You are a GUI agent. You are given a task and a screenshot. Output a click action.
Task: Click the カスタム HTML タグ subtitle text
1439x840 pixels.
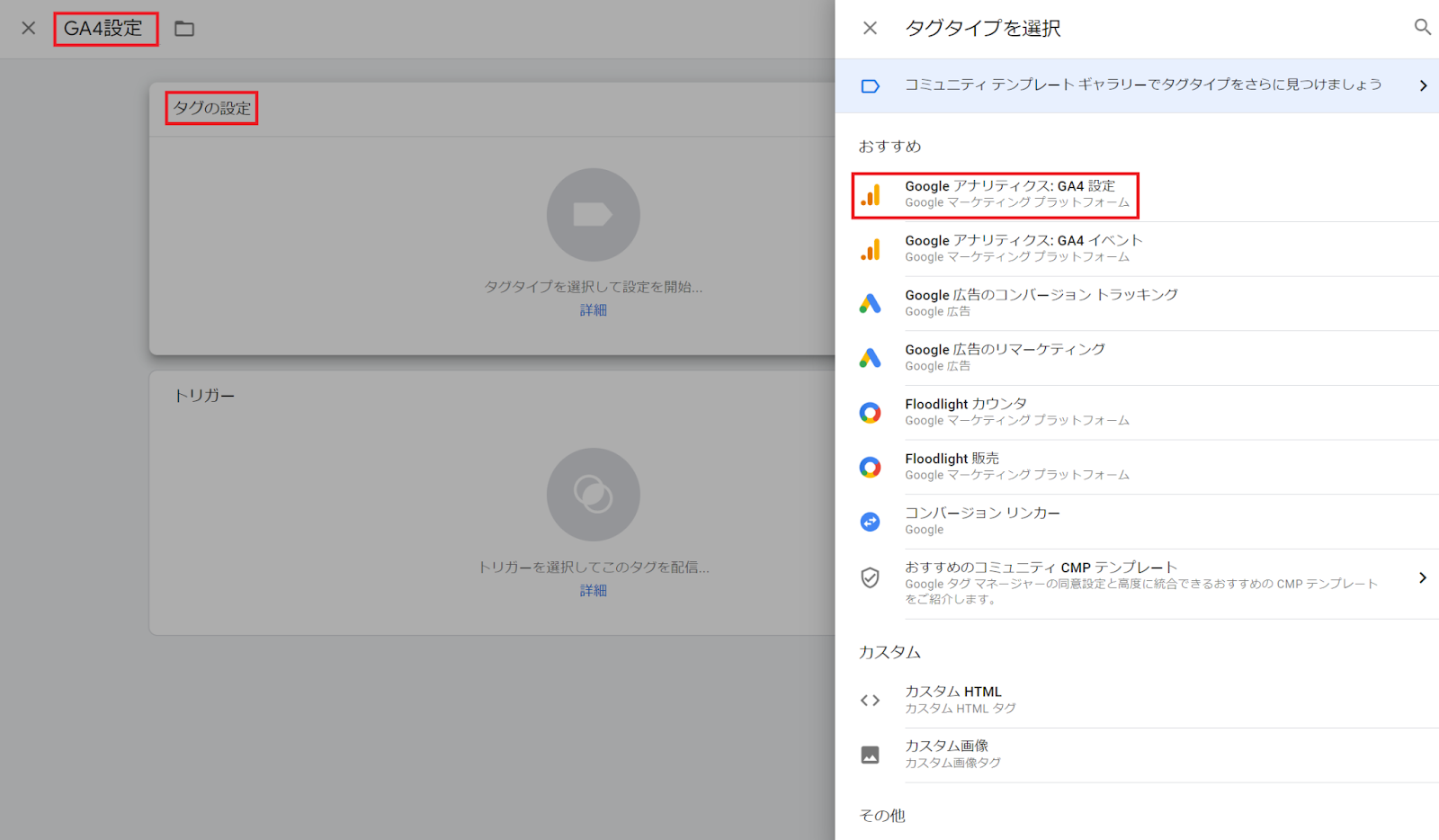tap(961, 709)
